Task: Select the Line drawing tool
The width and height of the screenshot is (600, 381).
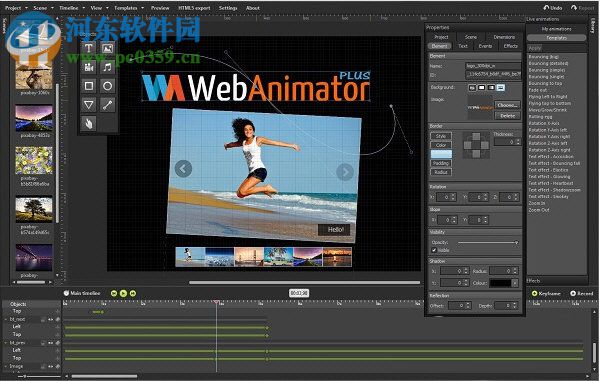Action: 108,104
